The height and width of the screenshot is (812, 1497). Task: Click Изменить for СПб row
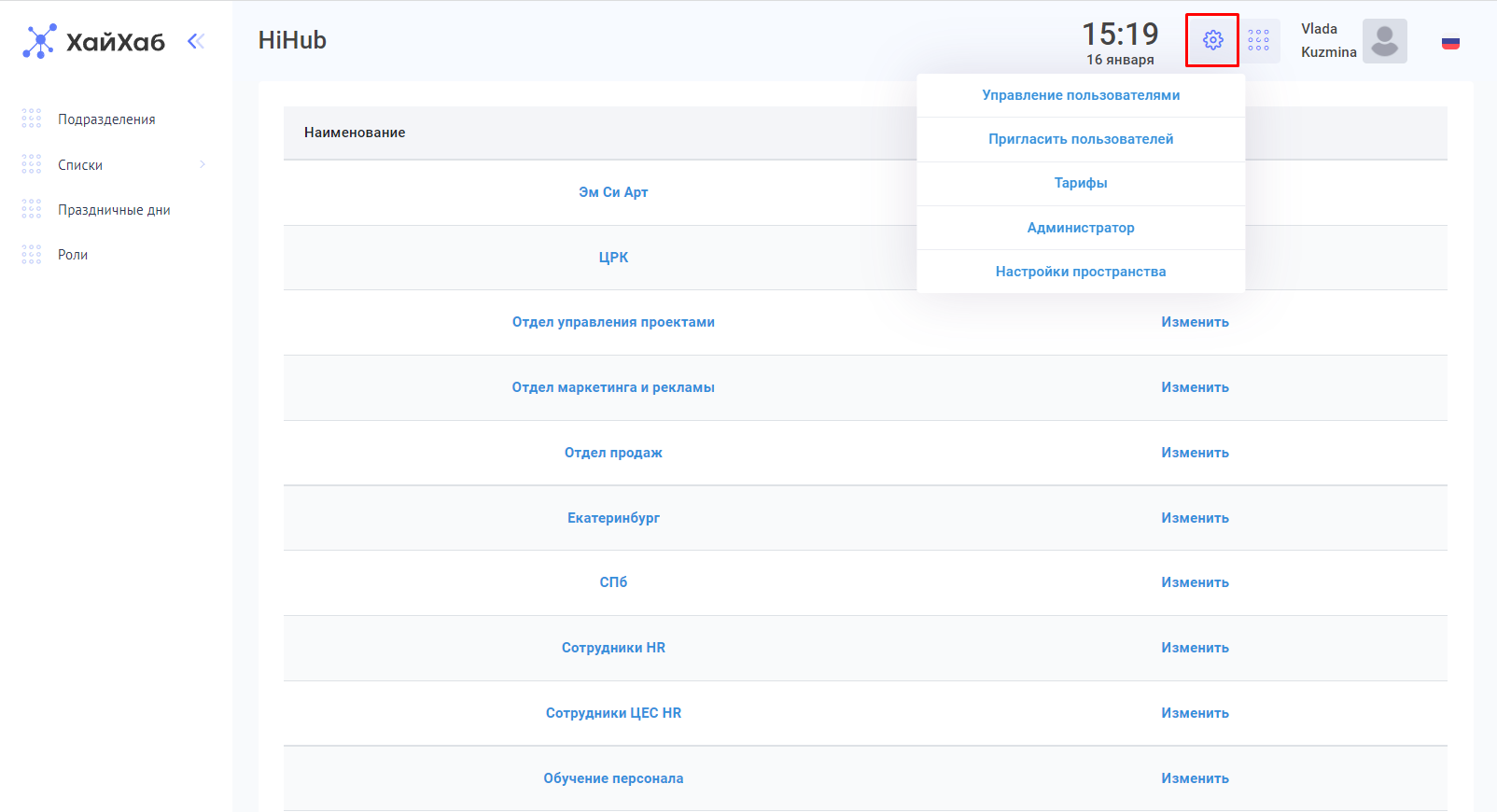1195,582
